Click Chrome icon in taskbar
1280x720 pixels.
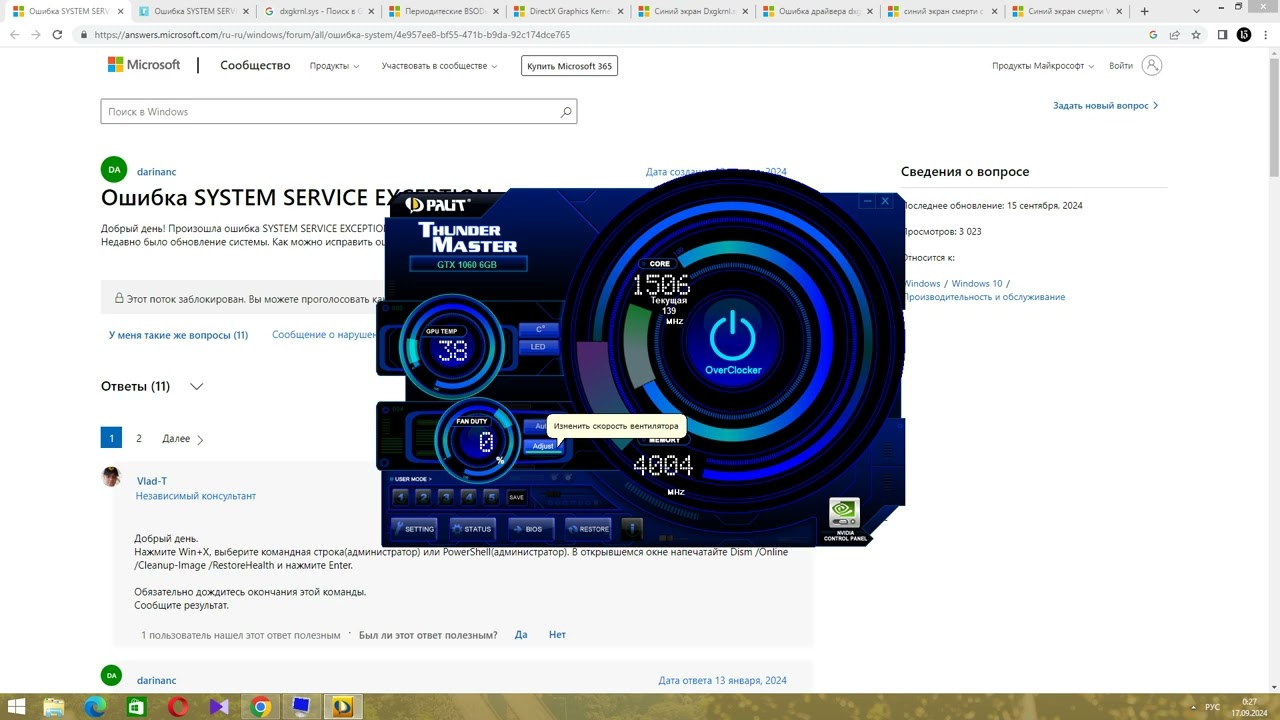point(260,707)
